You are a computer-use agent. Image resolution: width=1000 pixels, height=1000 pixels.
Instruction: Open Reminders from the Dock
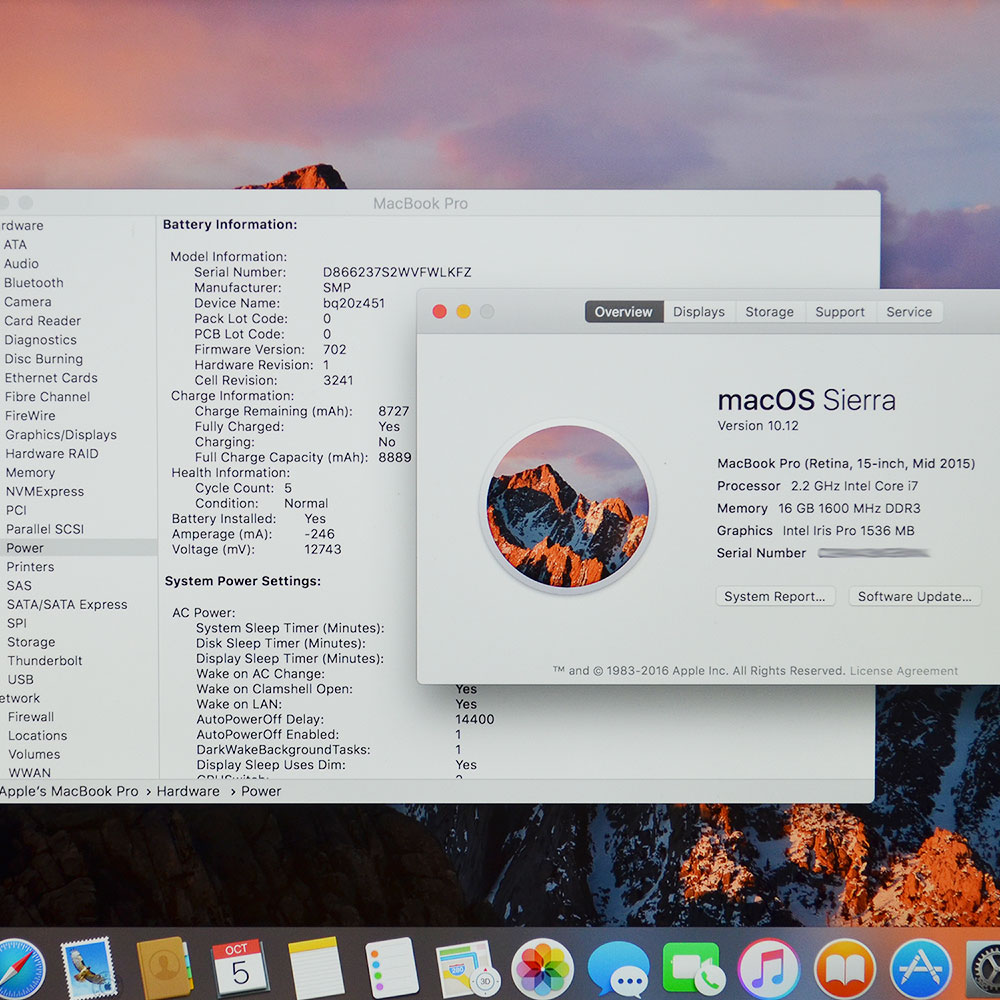[x=391, y=968]
